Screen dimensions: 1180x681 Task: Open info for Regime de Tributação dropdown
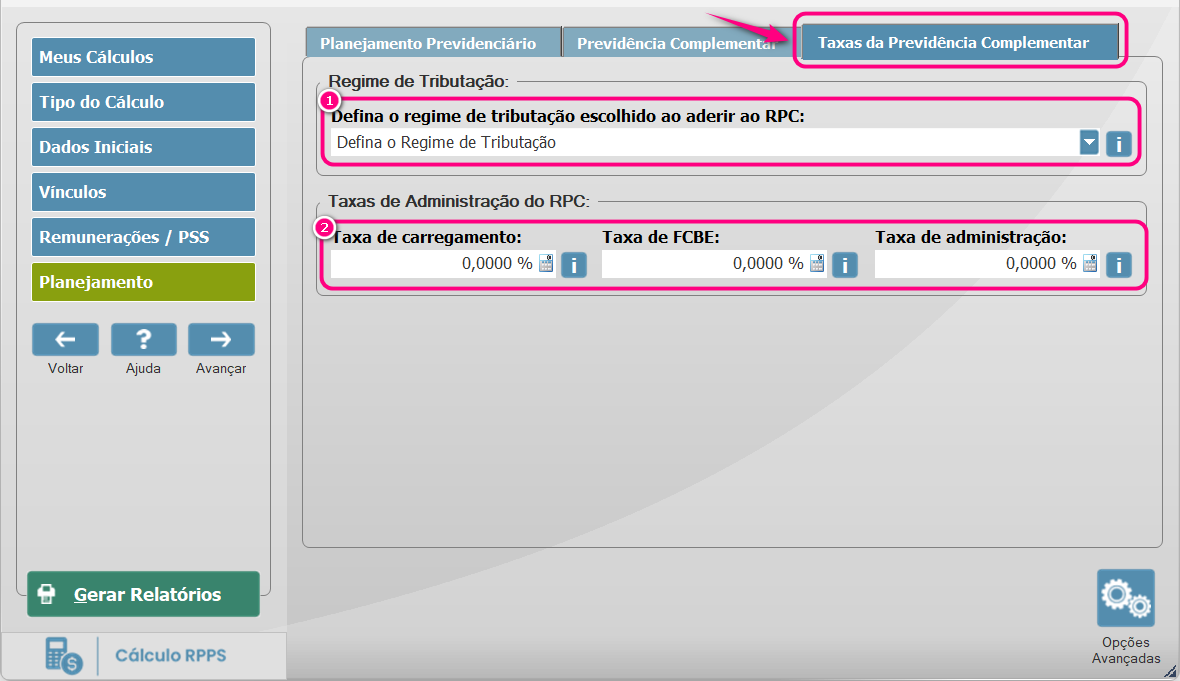pos(1118,143)
